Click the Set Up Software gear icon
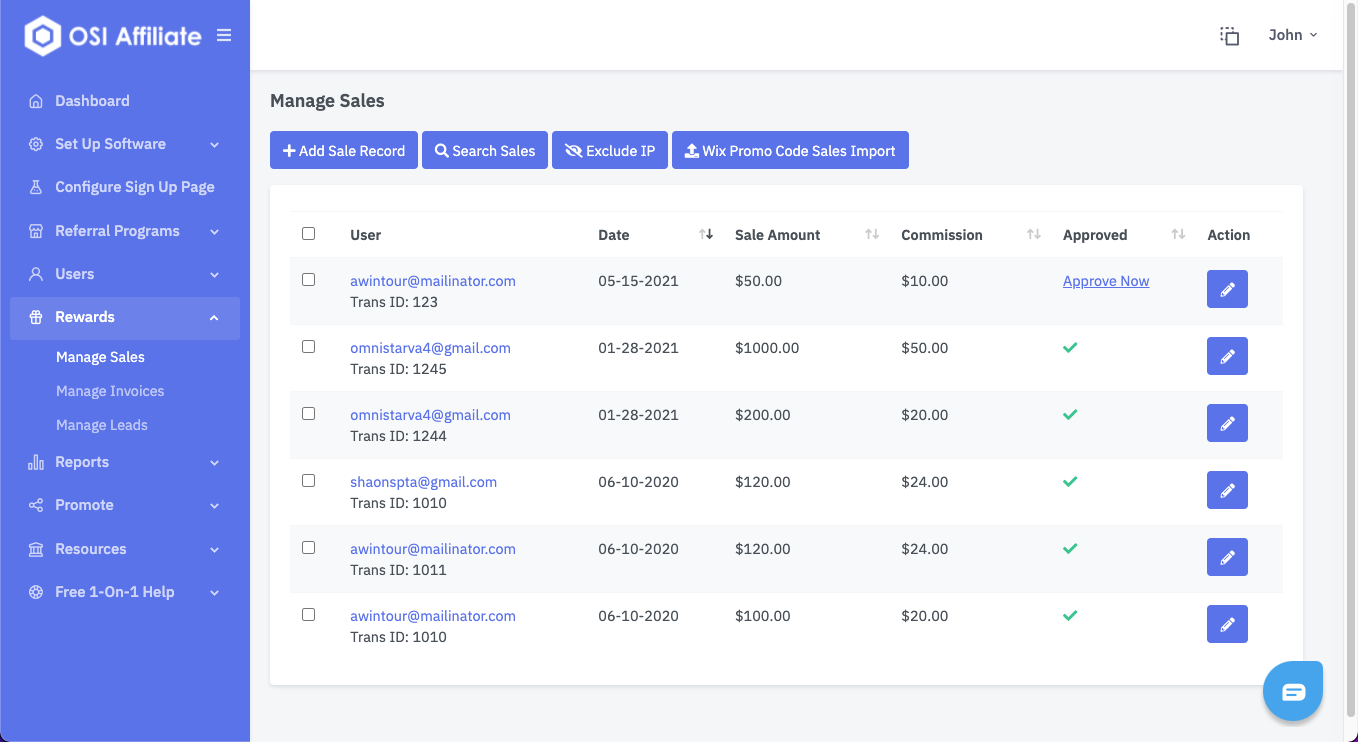Image resolution: width=1358 pixels, height=742 pixels. coord(36,144)
